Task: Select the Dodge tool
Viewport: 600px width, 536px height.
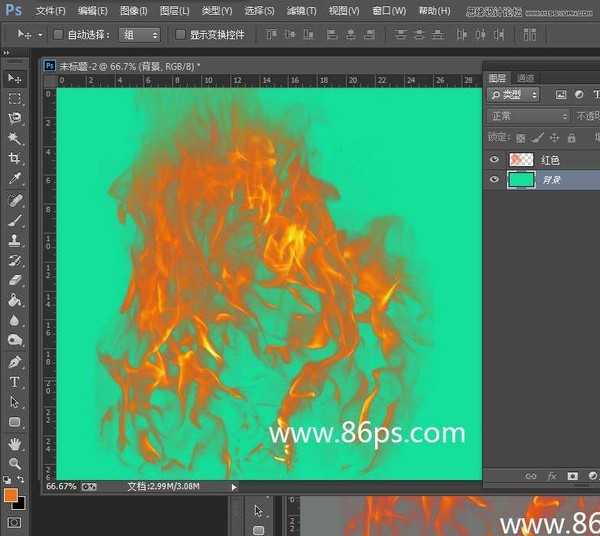Action: (x=15, y=340)
